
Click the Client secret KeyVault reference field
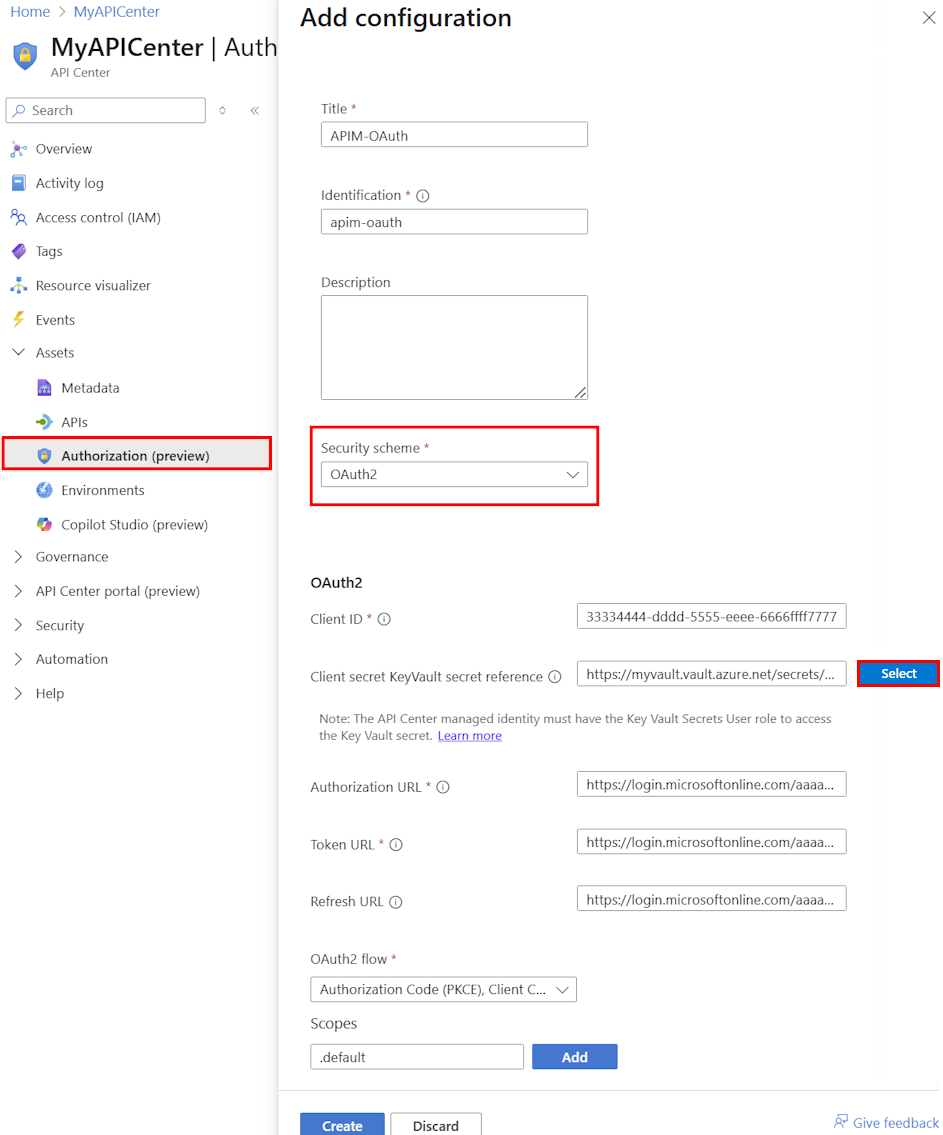pyautogui.click(x=711, y=674)
